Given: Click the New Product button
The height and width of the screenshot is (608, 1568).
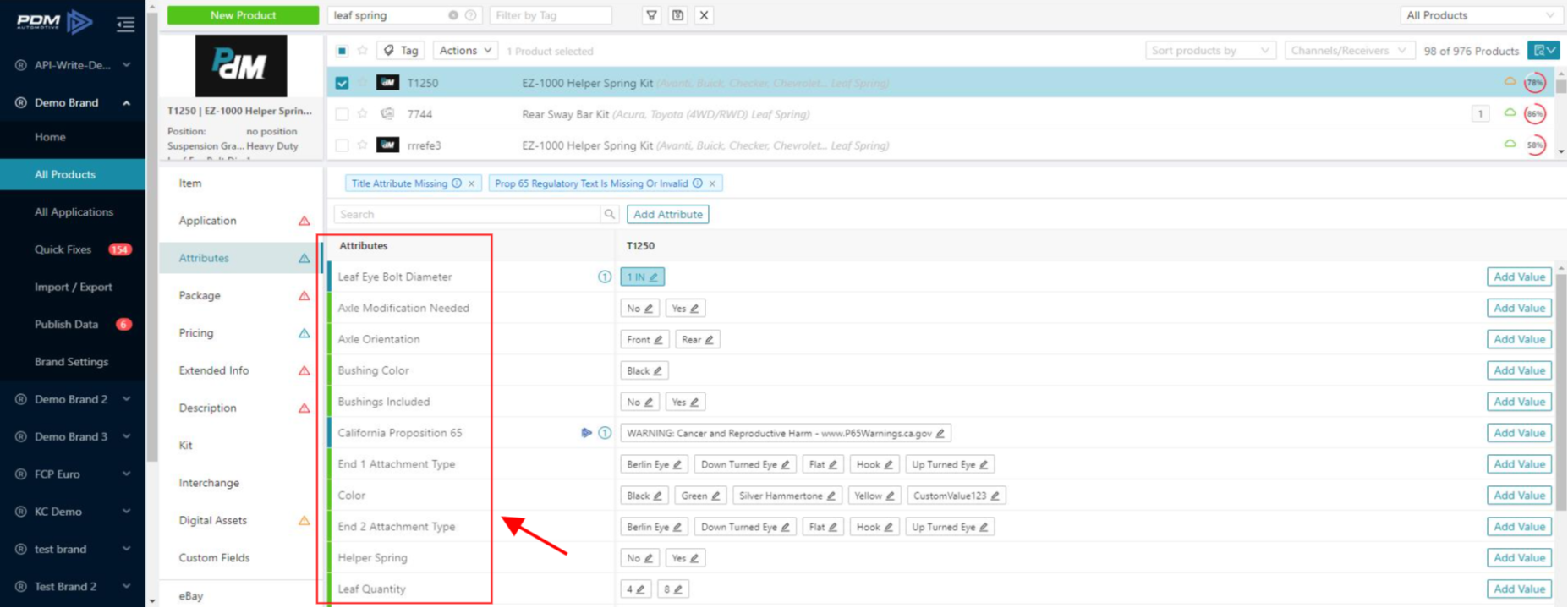Looking at the screenshot, I should [243, 15].
